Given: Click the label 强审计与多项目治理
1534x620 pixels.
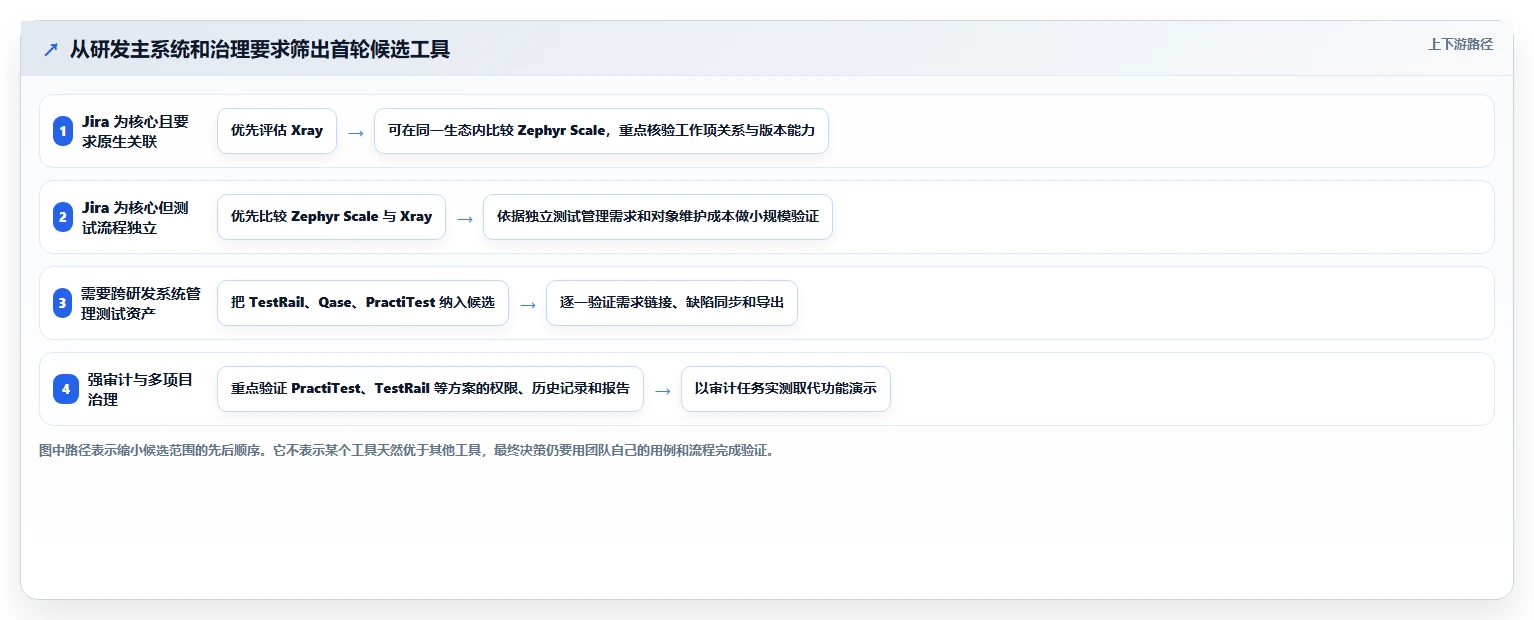Looking at the screenshot, I should pos(140,389).
